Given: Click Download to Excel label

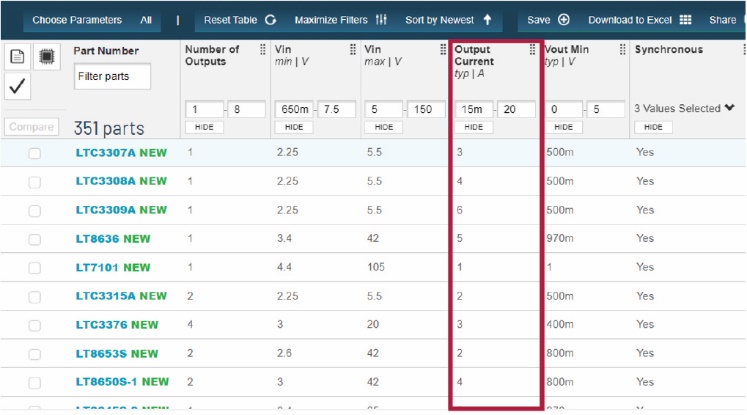Looking at the screenshot, I should click(629, 20).
